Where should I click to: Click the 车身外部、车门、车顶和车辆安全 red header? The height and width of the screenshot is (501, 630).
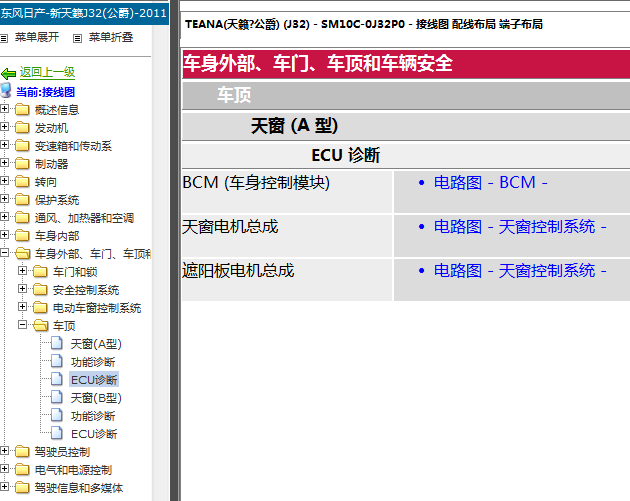[x=406, y=64]
